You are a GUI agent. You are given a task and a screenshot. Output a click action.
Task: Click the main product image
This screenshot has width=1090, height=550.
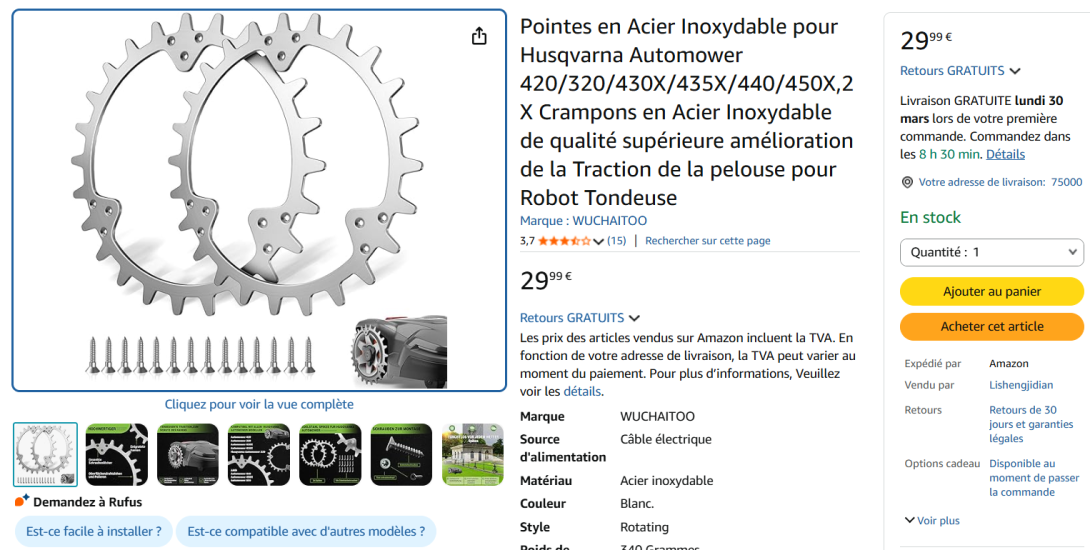click(259, 200)
